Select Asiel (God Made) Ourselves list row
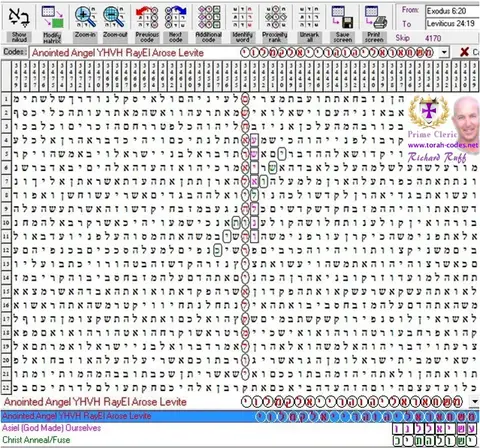Image resolution: width=480 pixels, height=448 pixels. pos(240,428)
